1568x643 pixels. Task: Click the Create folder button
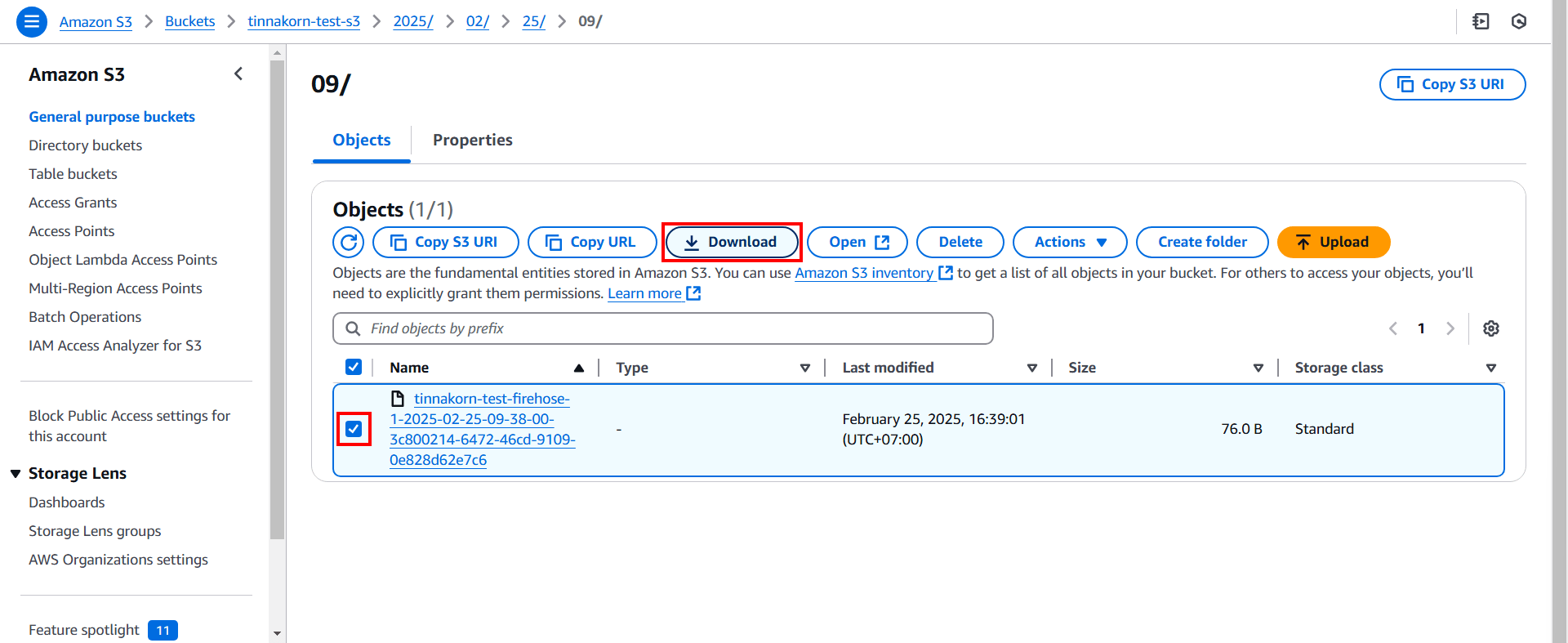point(1202,242)
